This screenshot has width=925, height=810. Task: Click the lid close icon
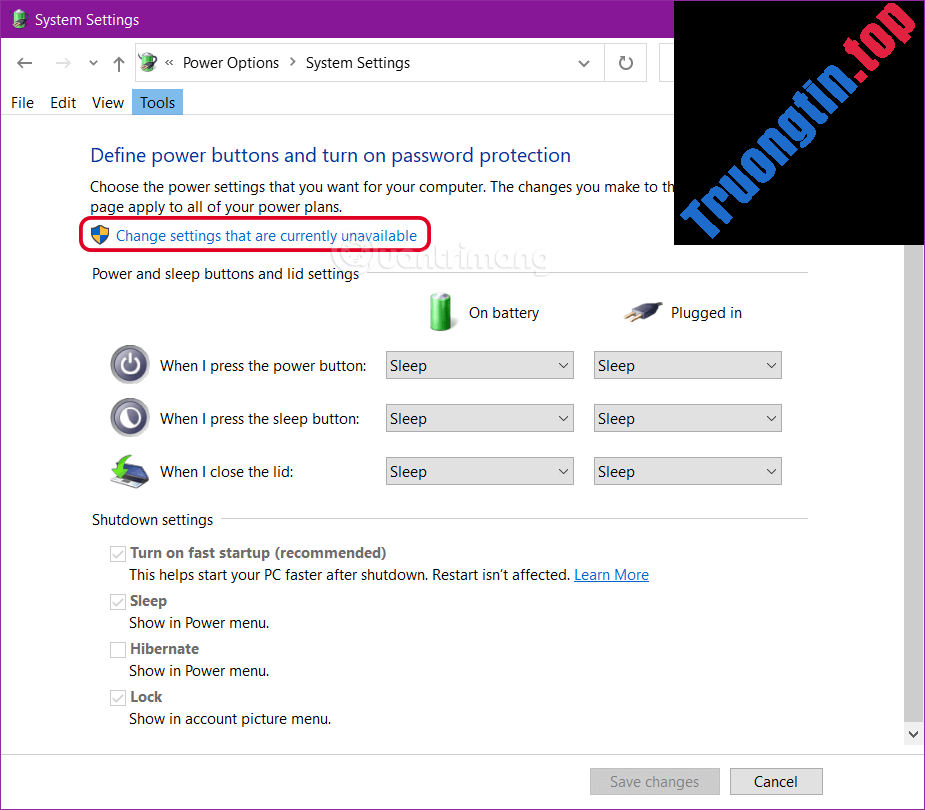128,471
